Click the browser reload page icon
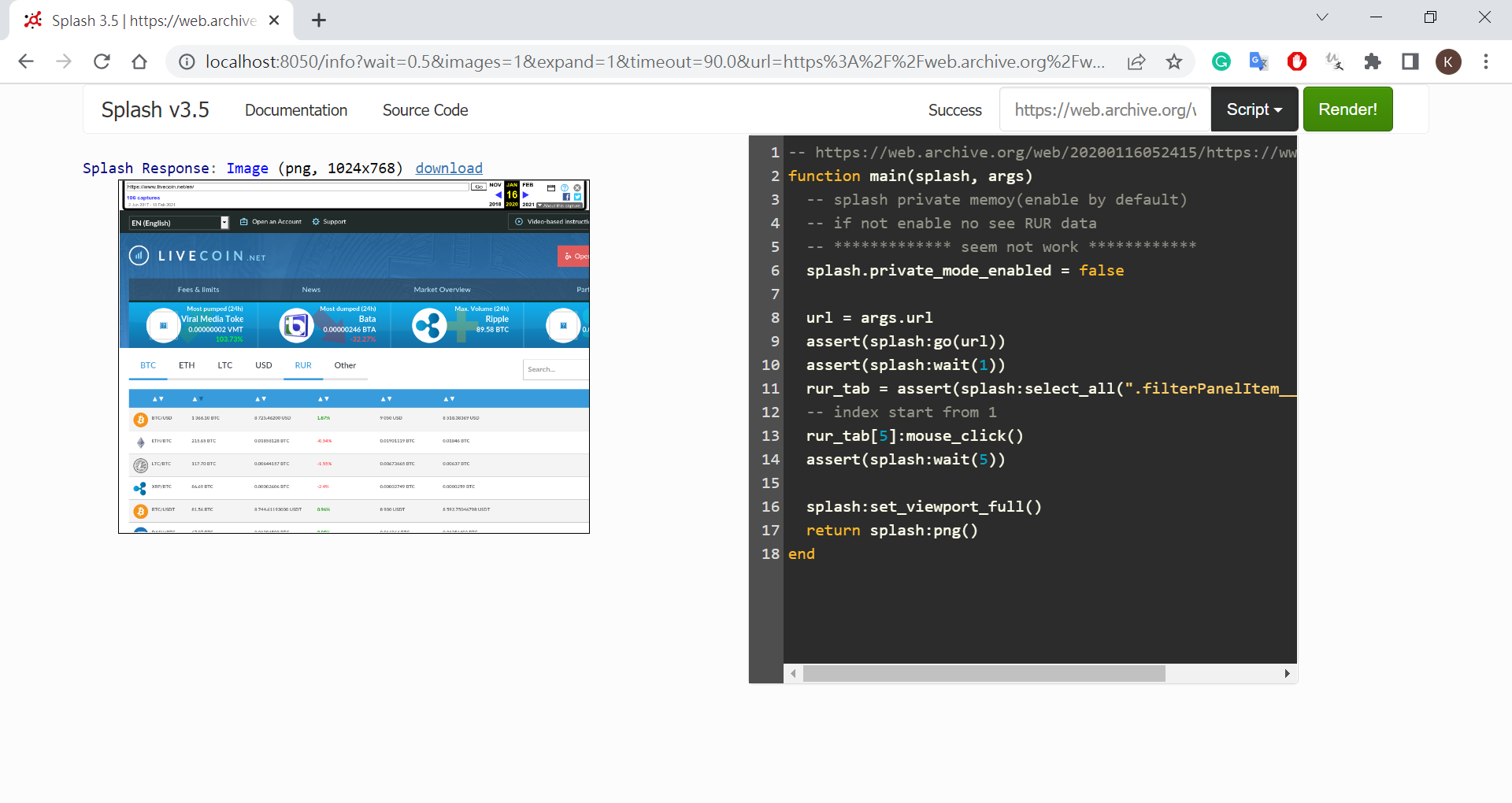This screenshot has width=1512, height=803. pyautogui.click(x=102, y=61)
